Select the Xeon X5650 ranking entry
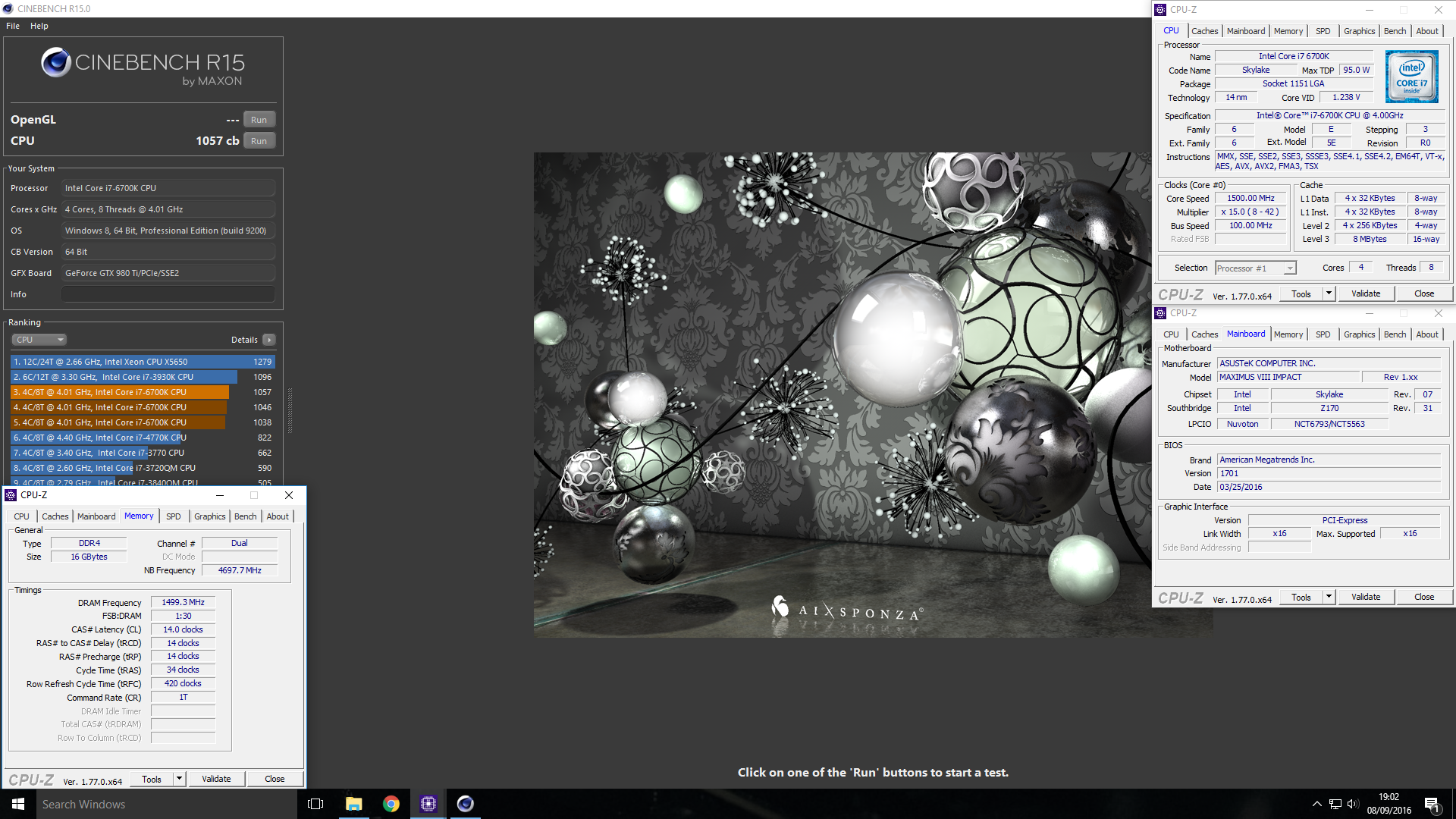The height and width of the screenshot is (819, 1456). pos(142,362)
